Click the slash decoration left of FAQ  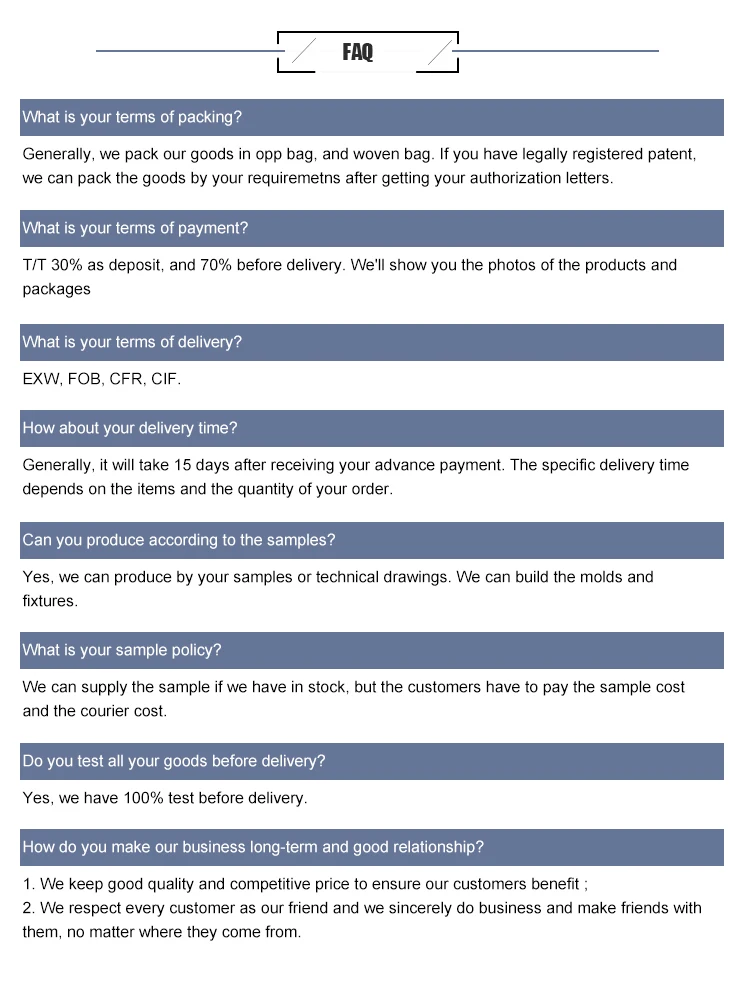coord(304,52)
